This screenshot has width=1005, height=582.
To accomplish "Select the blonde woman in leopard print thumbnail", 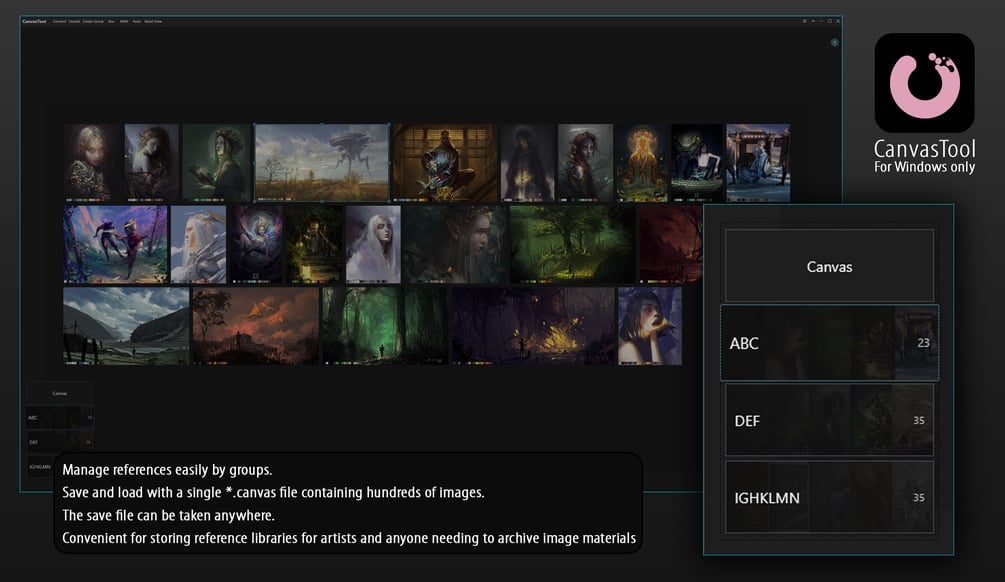I will pyautogui.click(x=92, y=163).
